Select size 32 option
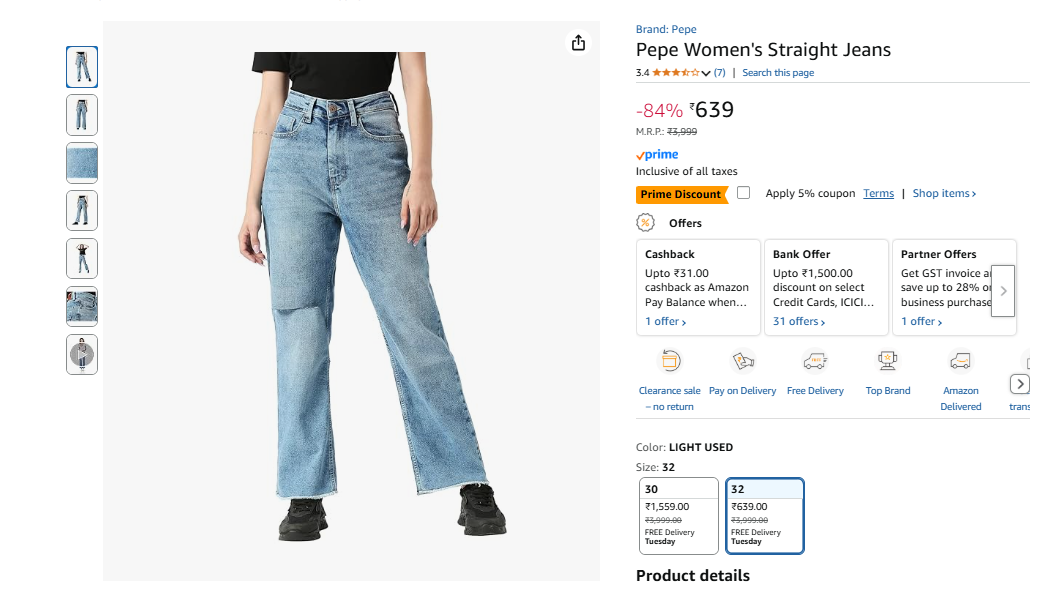This screenshot has width=1048, height=591. pos(765,515)
